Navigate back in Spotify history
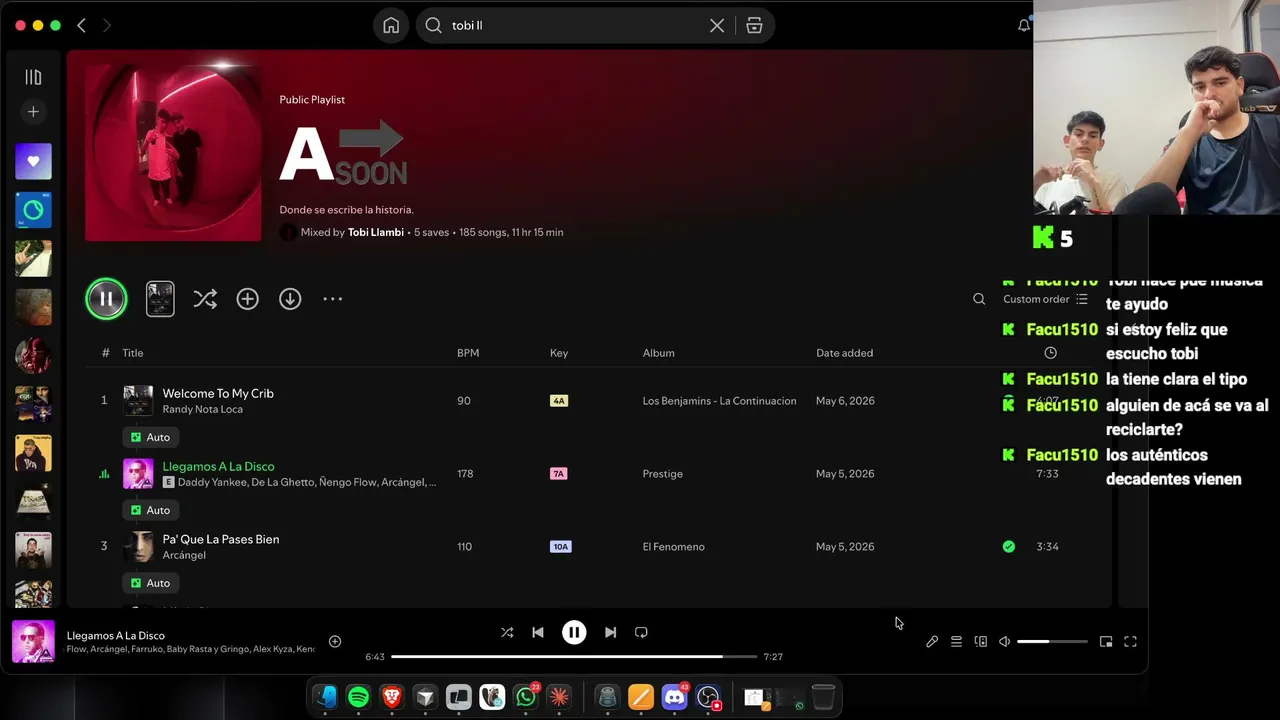Image resolution: width=1280 pixels, height=720 pixels. pos(82,26)
